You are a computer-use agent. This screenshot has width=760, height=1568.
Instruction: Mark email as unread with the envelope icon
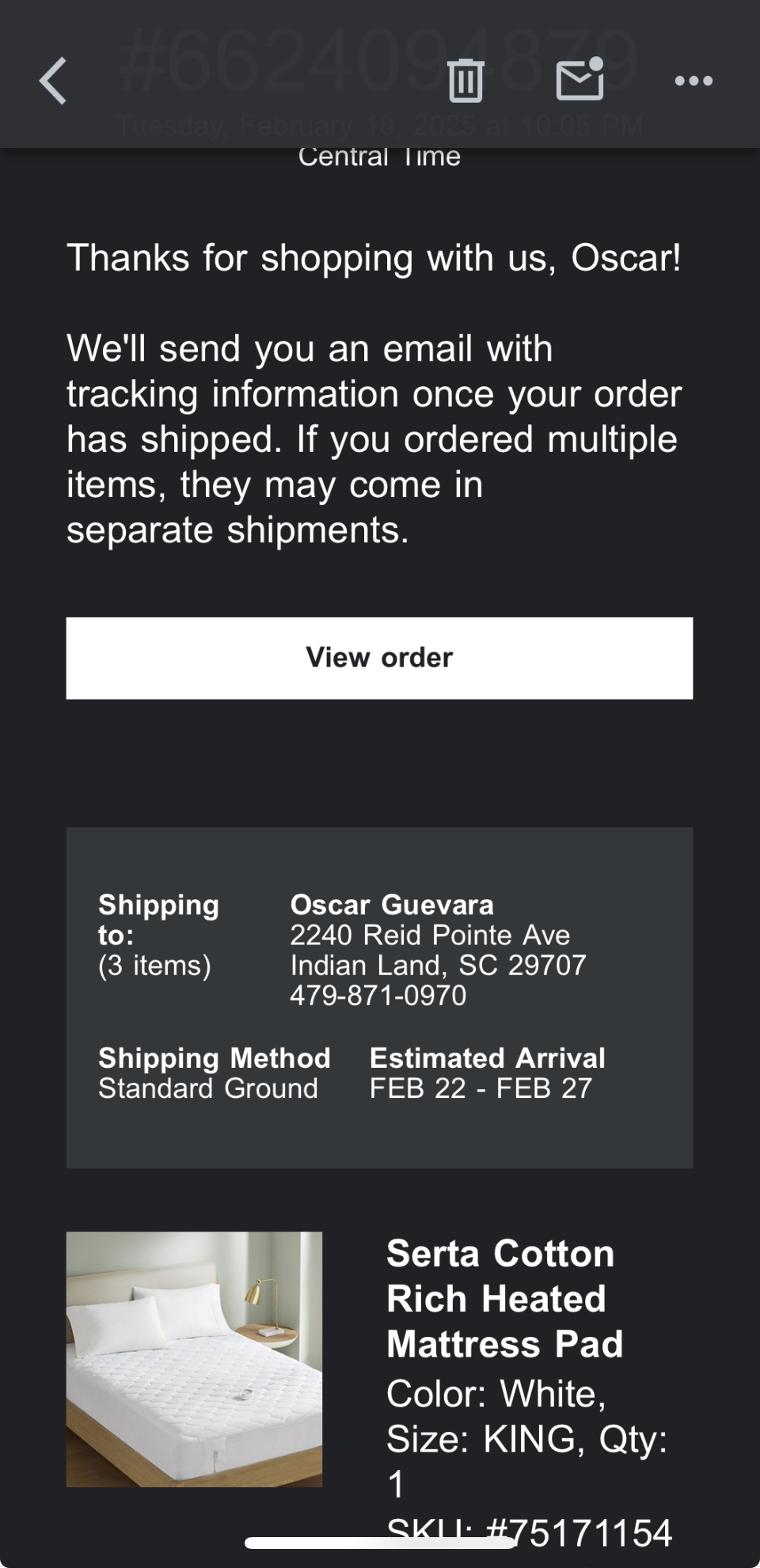point(580,79)
